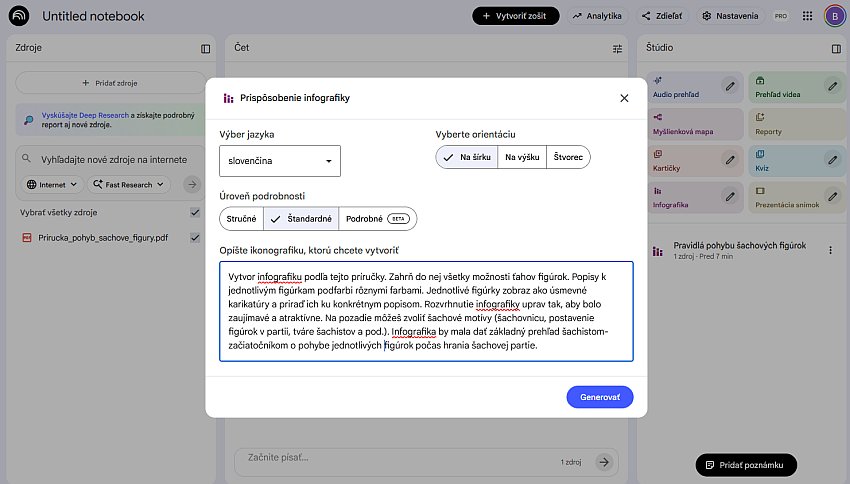
Task: Set detail level to Stručné
Action: pyautogui.click(x=241, y=218)
